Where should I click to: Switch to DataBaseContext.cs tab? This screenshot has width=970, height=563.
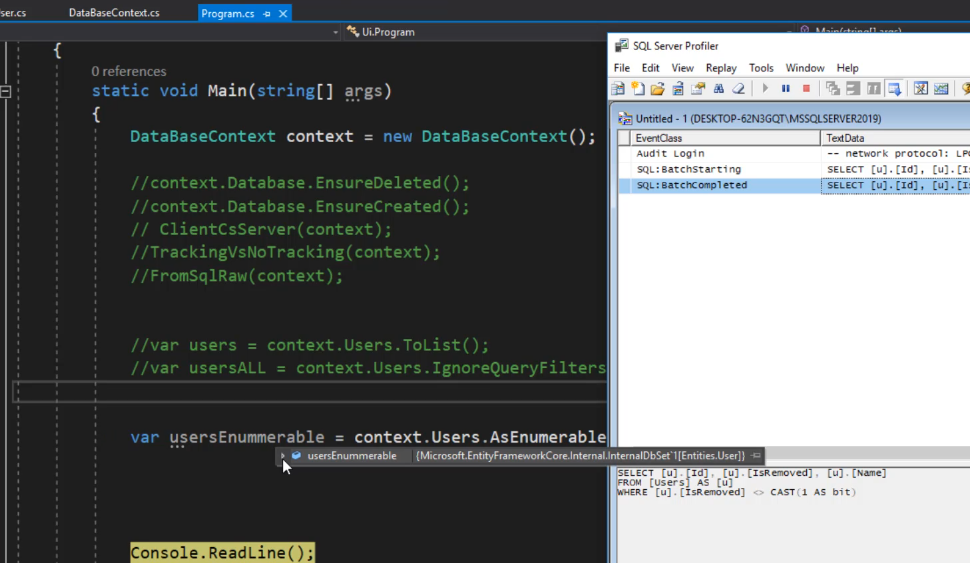point(114,12)
